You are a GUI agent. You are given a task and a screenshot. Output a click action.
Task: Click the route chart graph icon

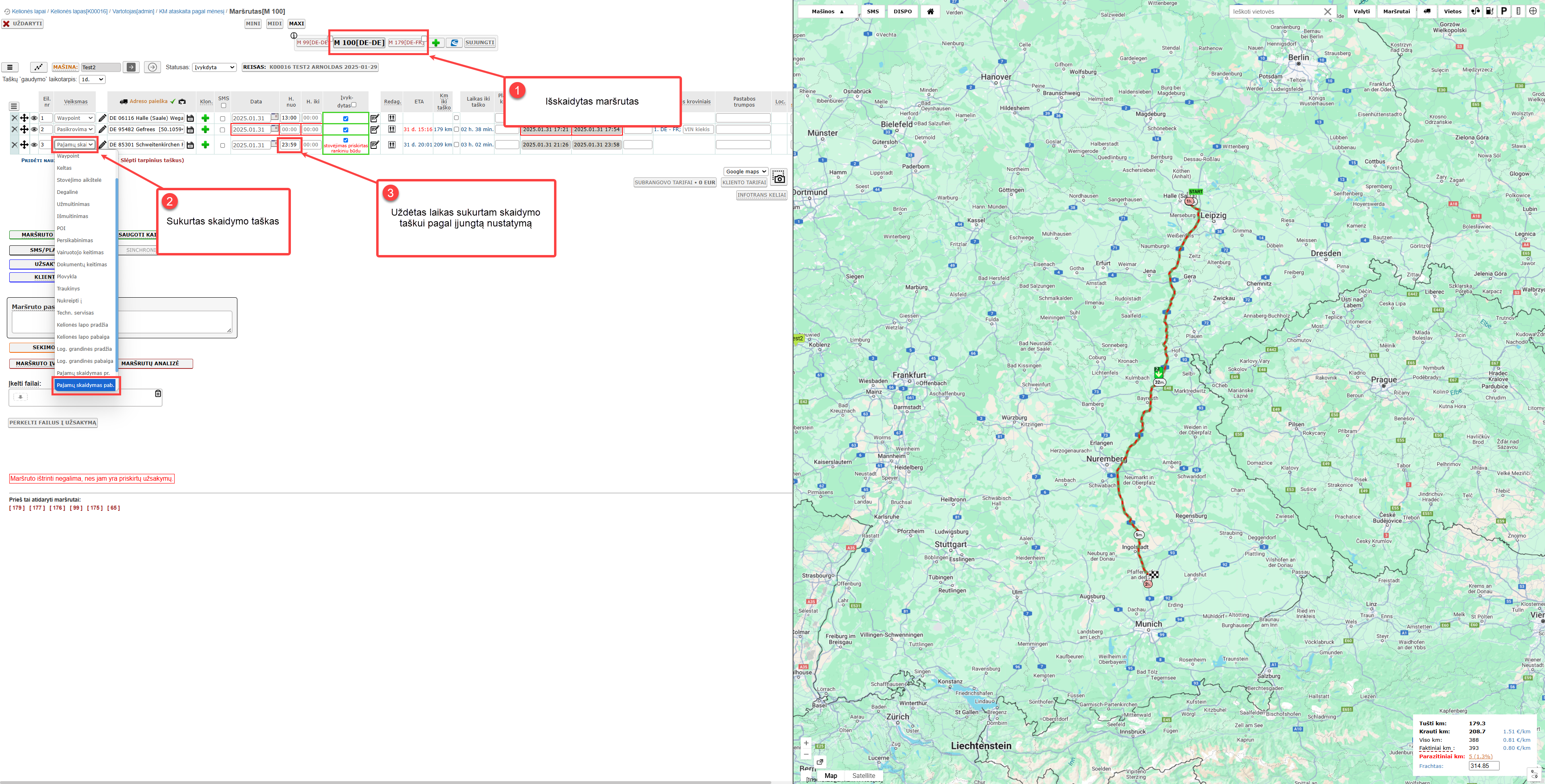pyautogui.click(x=38, y=67)
